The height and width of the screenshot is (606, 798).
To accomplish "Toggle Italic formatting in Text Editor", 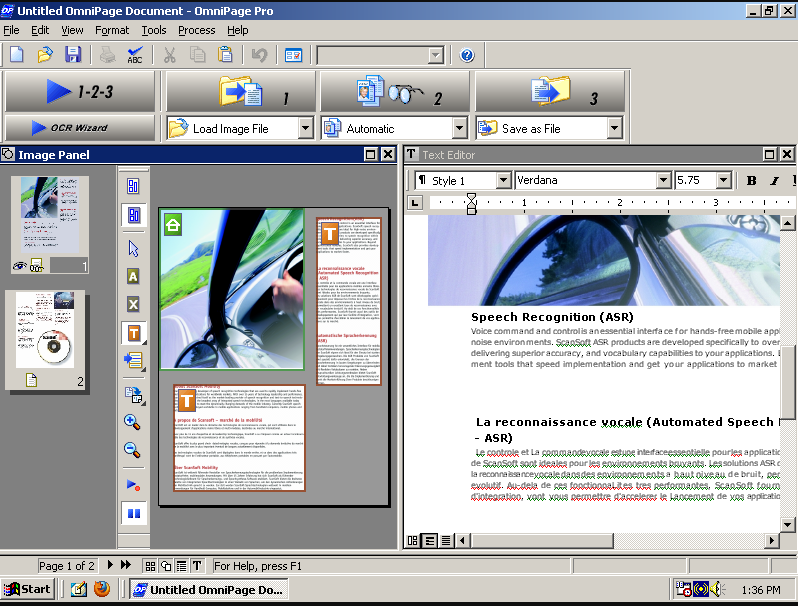I will click(x=774, y=181).
